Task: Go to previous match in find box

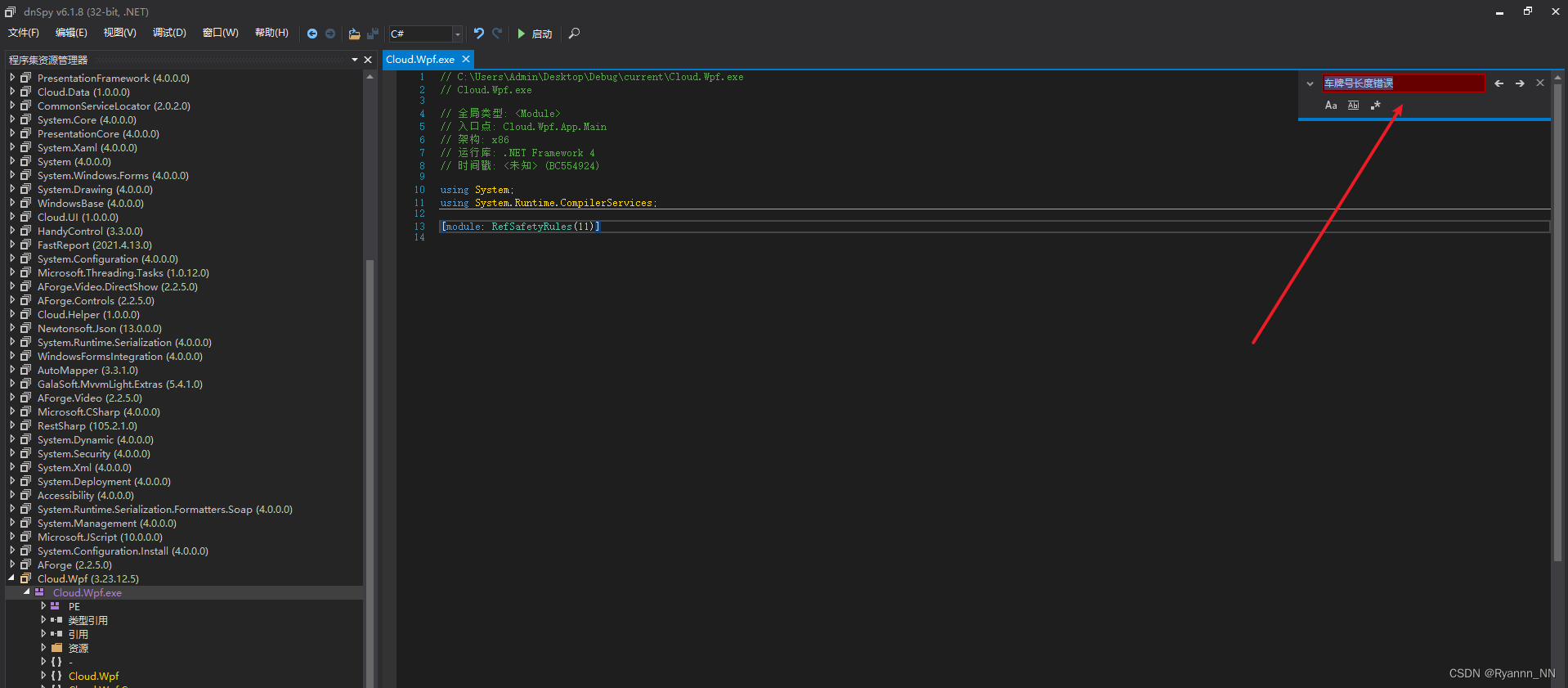Action: [x=1499, y=83]
